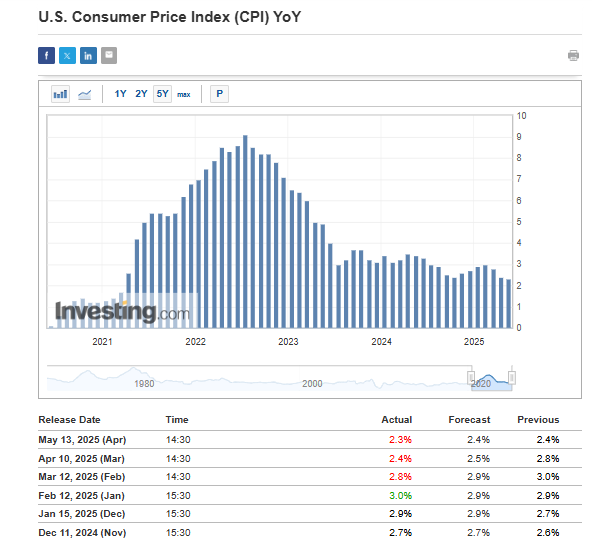This screenshot has height=557, width=592.
Task: Select the 1Y time range
Action: click(120, 94)
